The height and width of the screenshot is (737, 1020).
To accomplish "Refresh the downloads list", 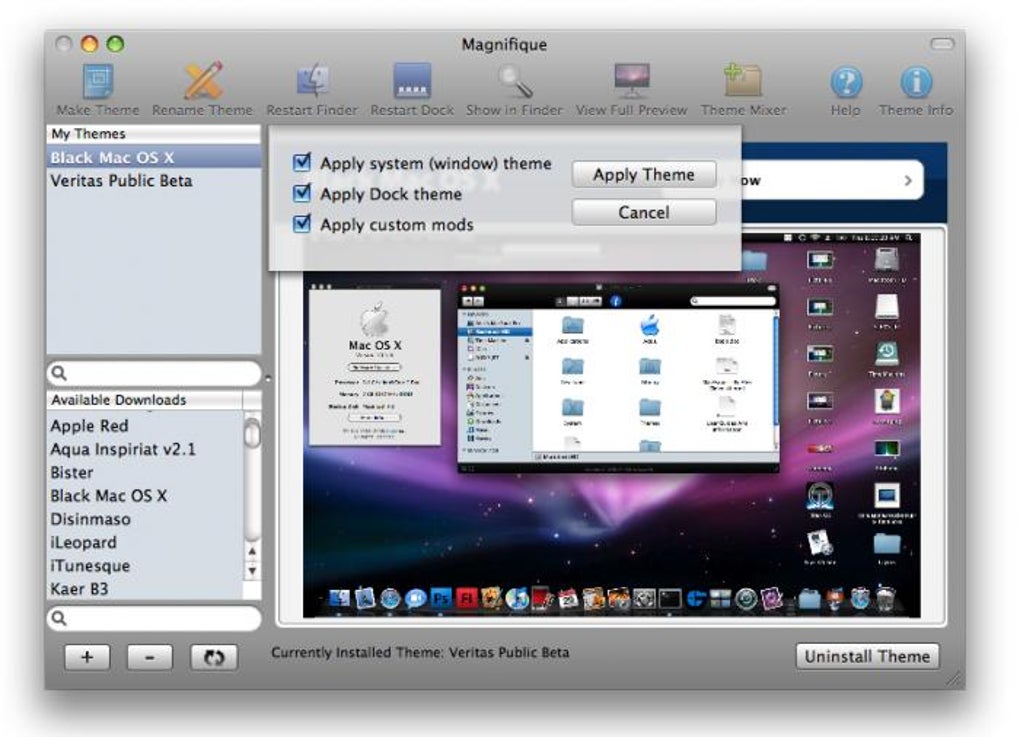I will point(213,657).
